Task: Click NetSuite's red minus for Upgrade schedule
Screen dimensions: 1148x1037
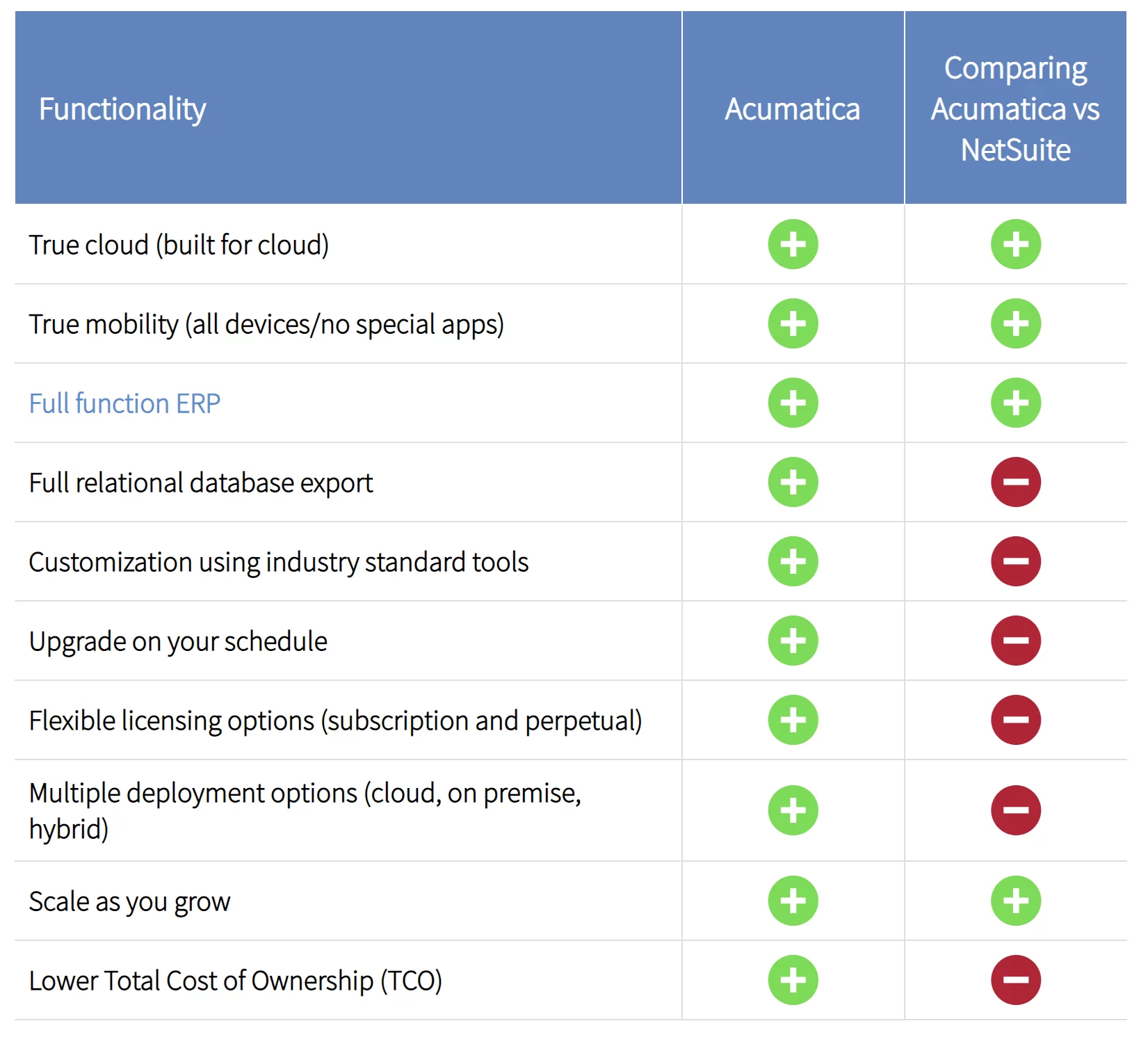Action: point(1015,641)
